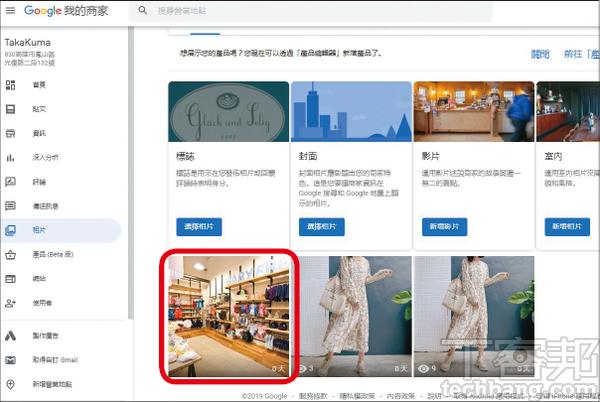Open the hamburger main menu
Screen dimensions: 600x402
(x=10, y=10)
